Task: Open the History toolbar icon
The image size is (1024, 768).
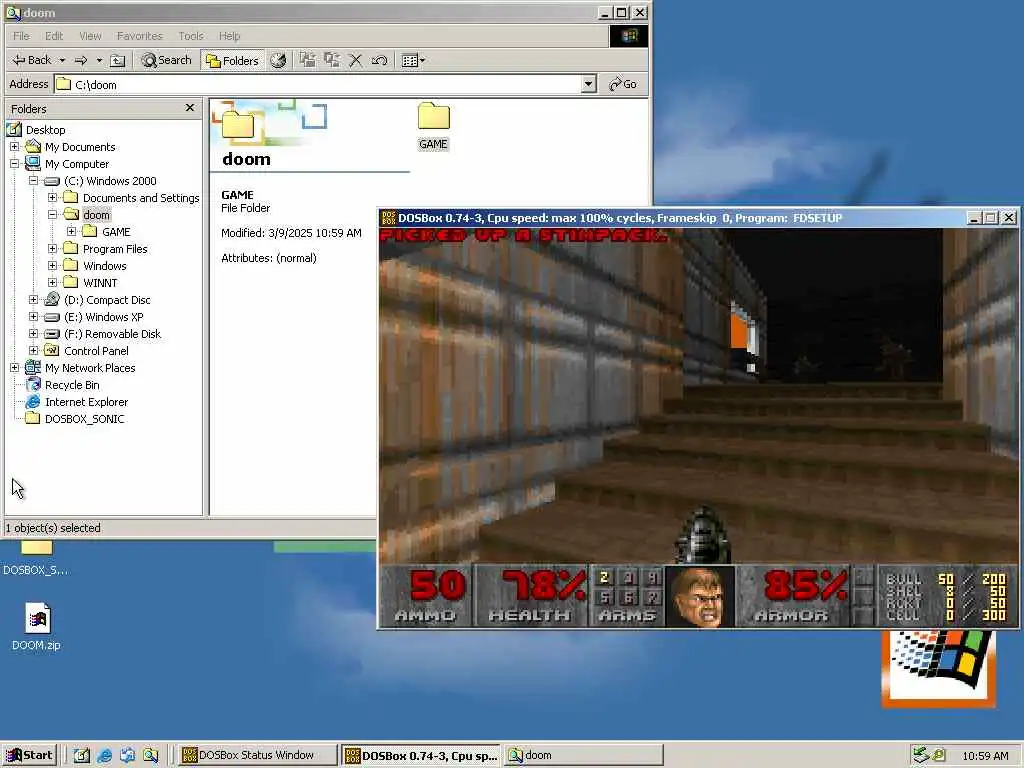Action: [278, 61]
